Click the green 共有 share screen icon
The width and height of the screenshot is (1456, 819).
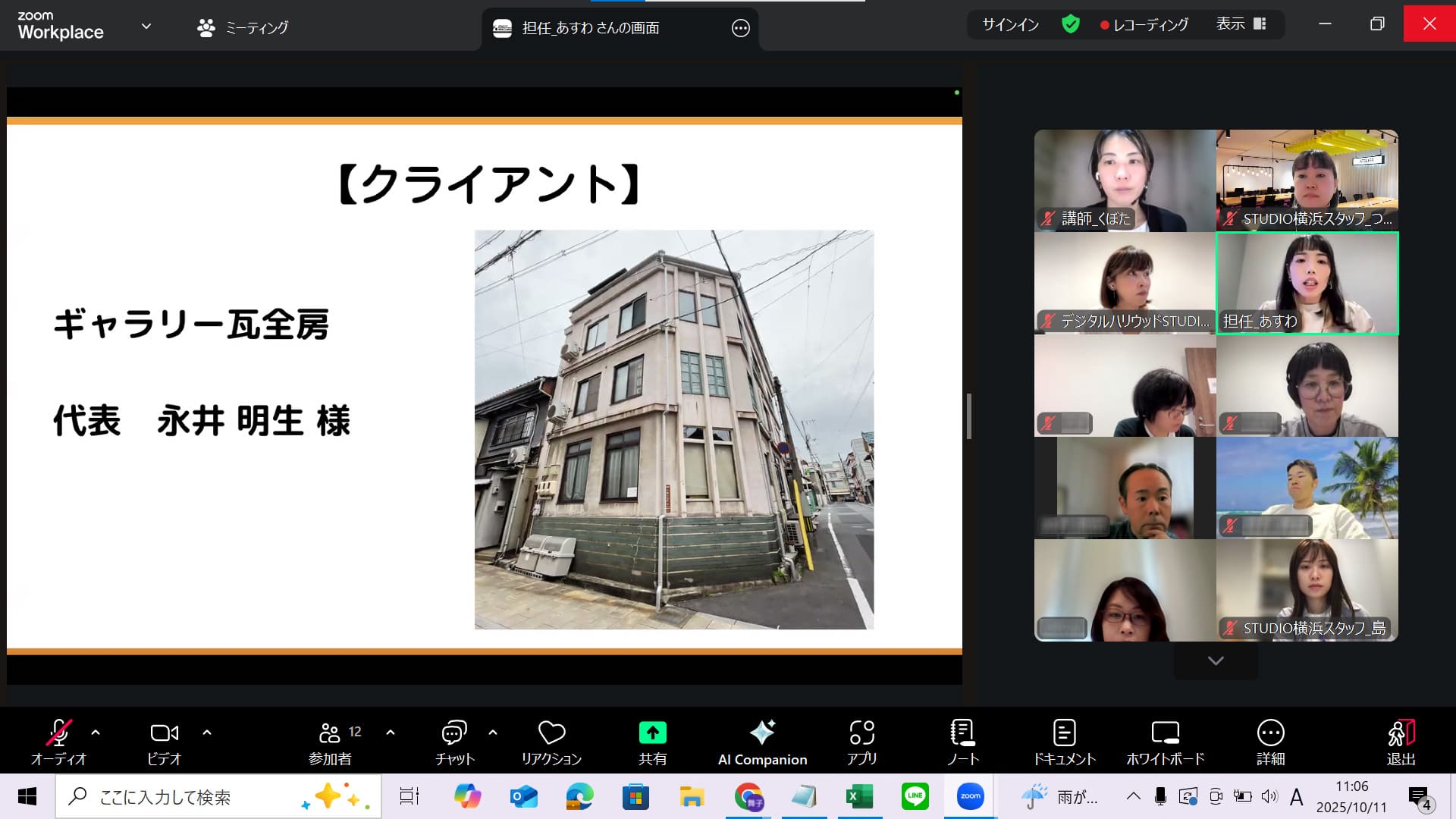tap(652, 733)
